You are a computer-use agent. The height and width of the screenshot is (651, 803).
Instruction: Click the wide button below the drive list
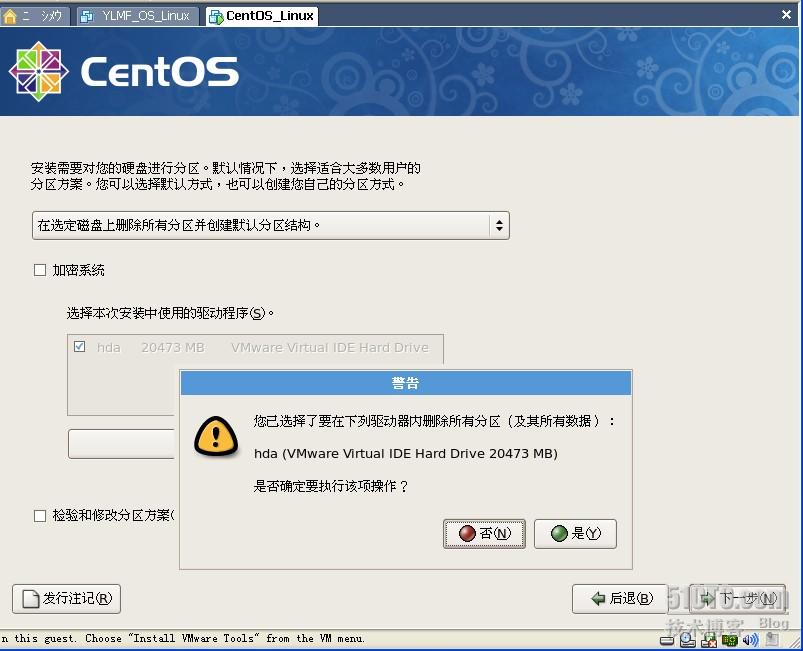tap(122, 444)
